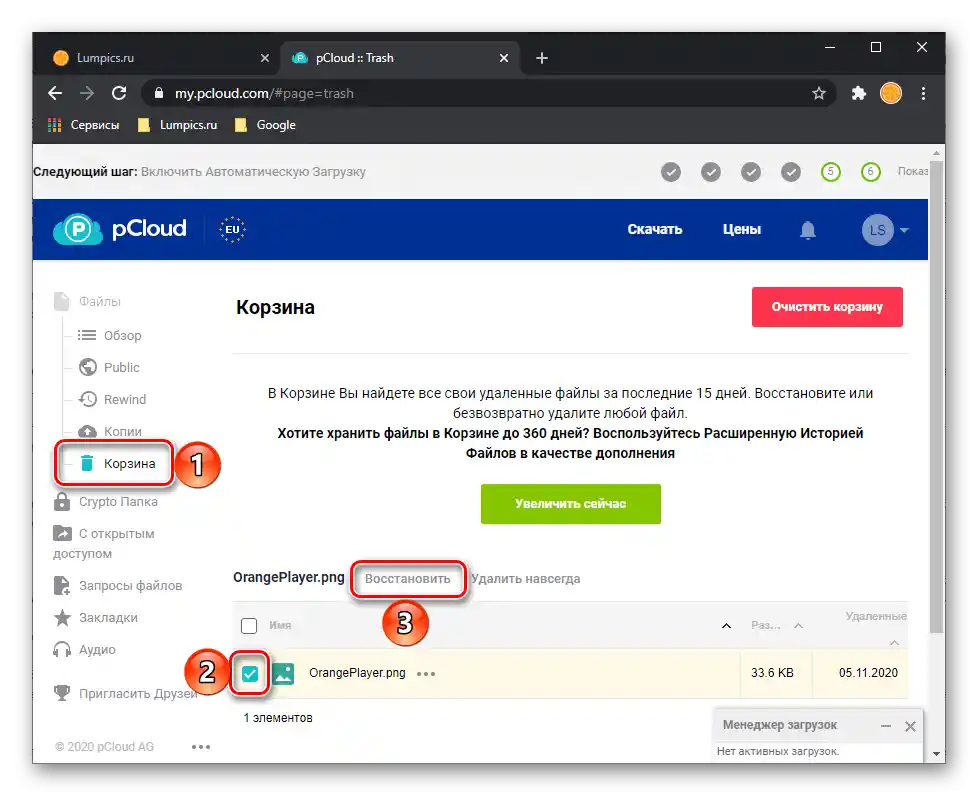978x796 pixels.
Task: Click Восстановить action
Action: (x=408, y=579)
